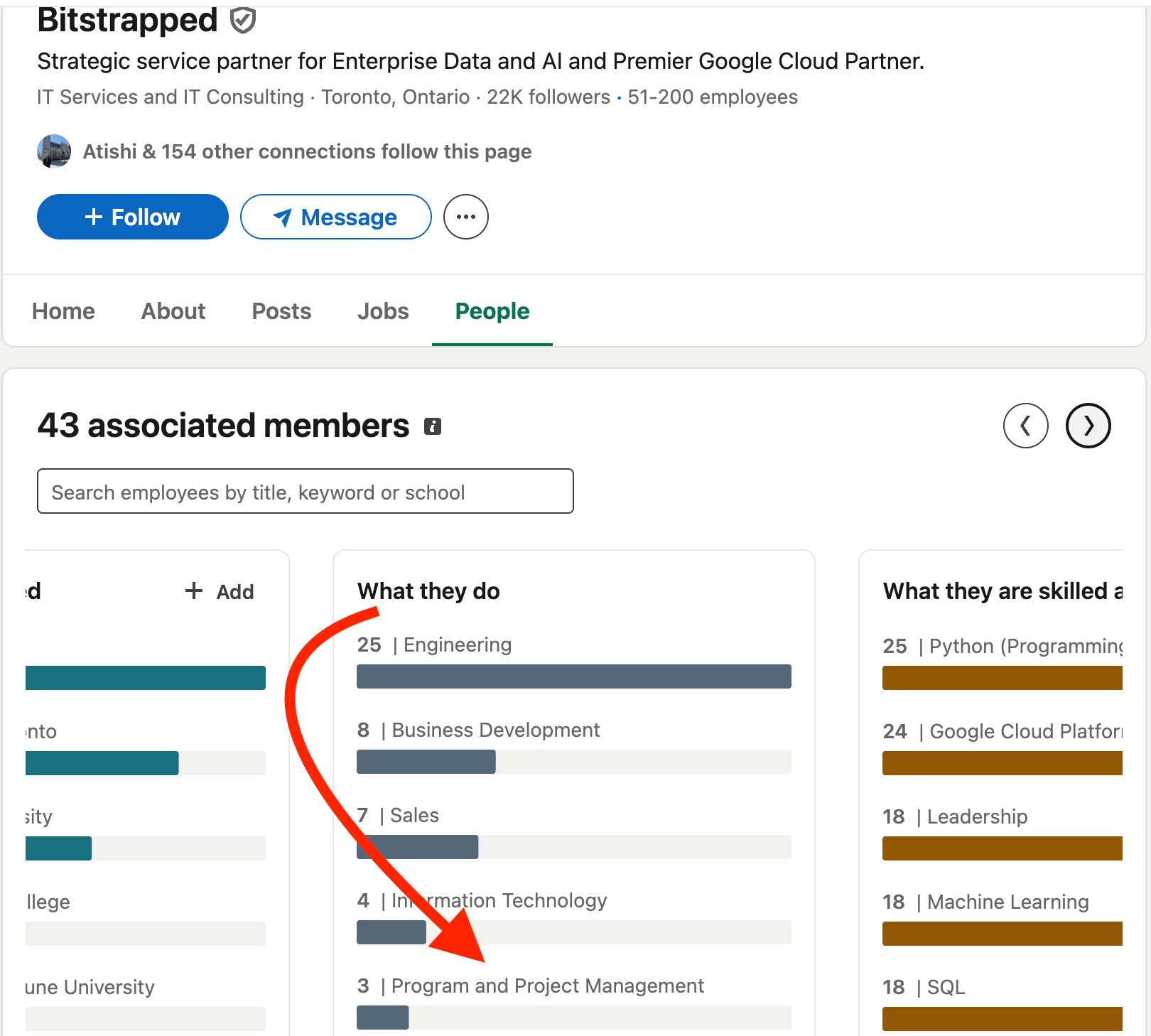The width and height of the screenshot is (1151, 1036).
Task: Click the search employees input field
Action: [305, 491]
